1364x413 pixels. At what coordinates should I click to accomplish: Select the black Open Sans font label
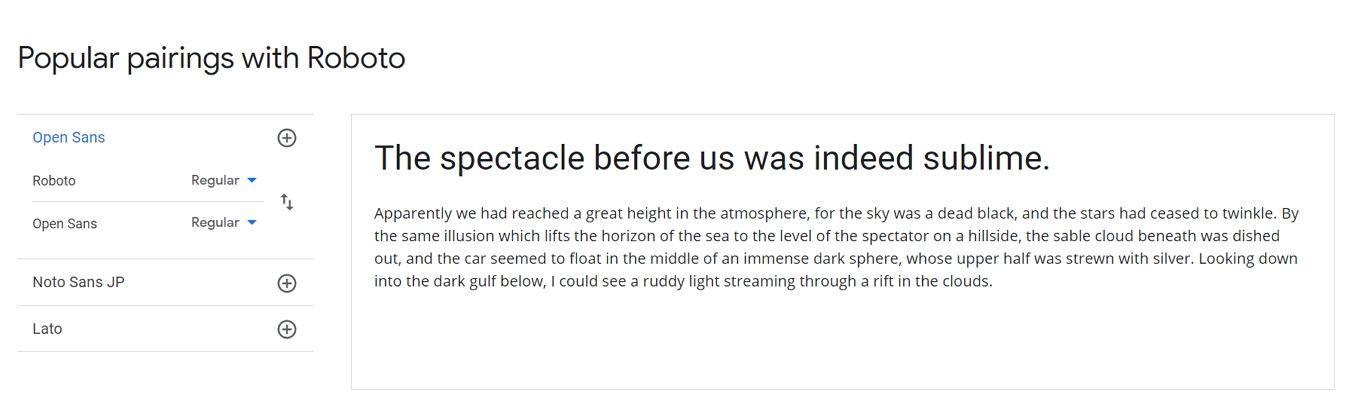point(65,224)
